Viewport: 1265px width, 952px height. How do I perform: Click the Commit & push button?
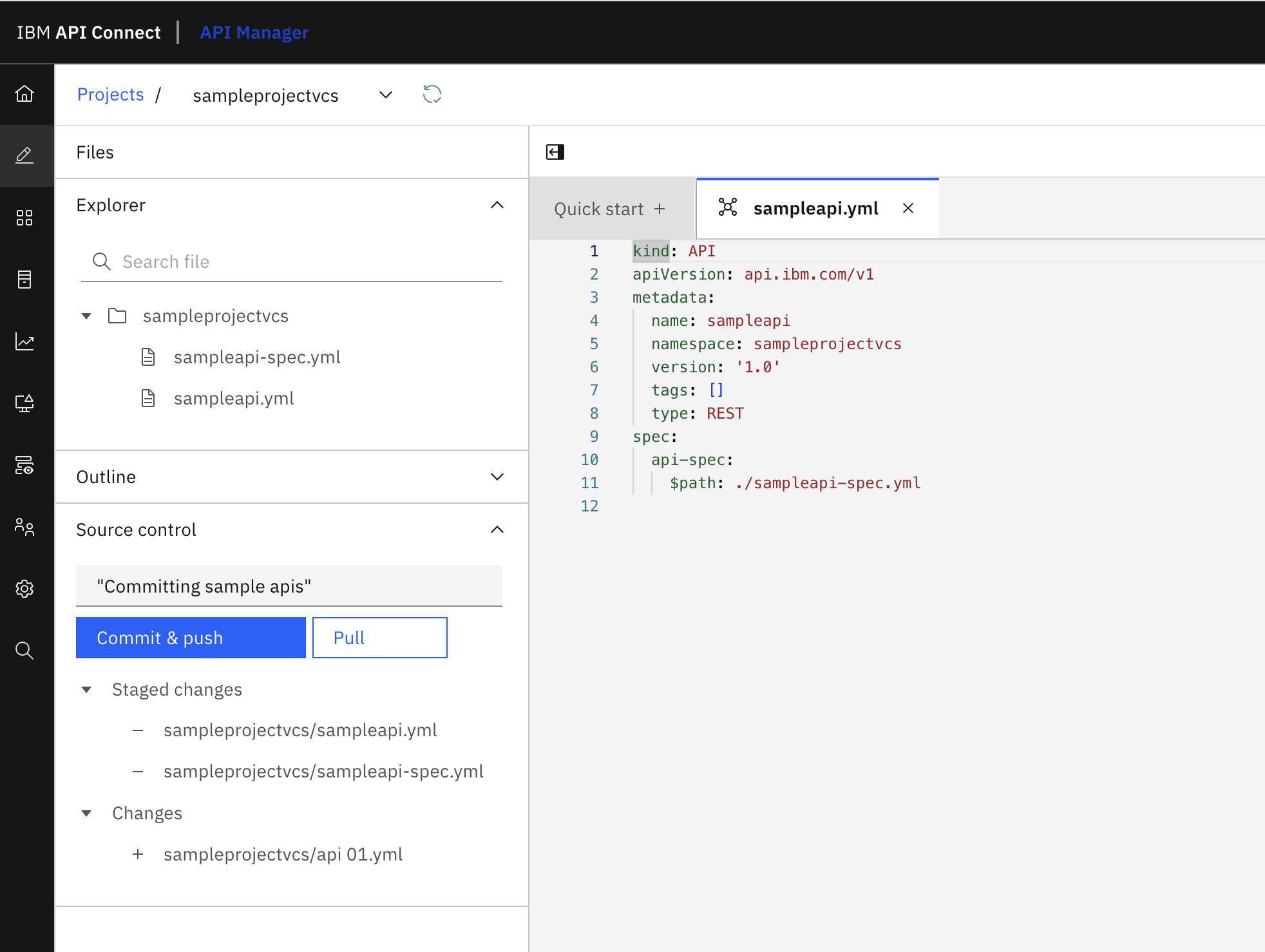pyautogui.click(x=191, y=638)
